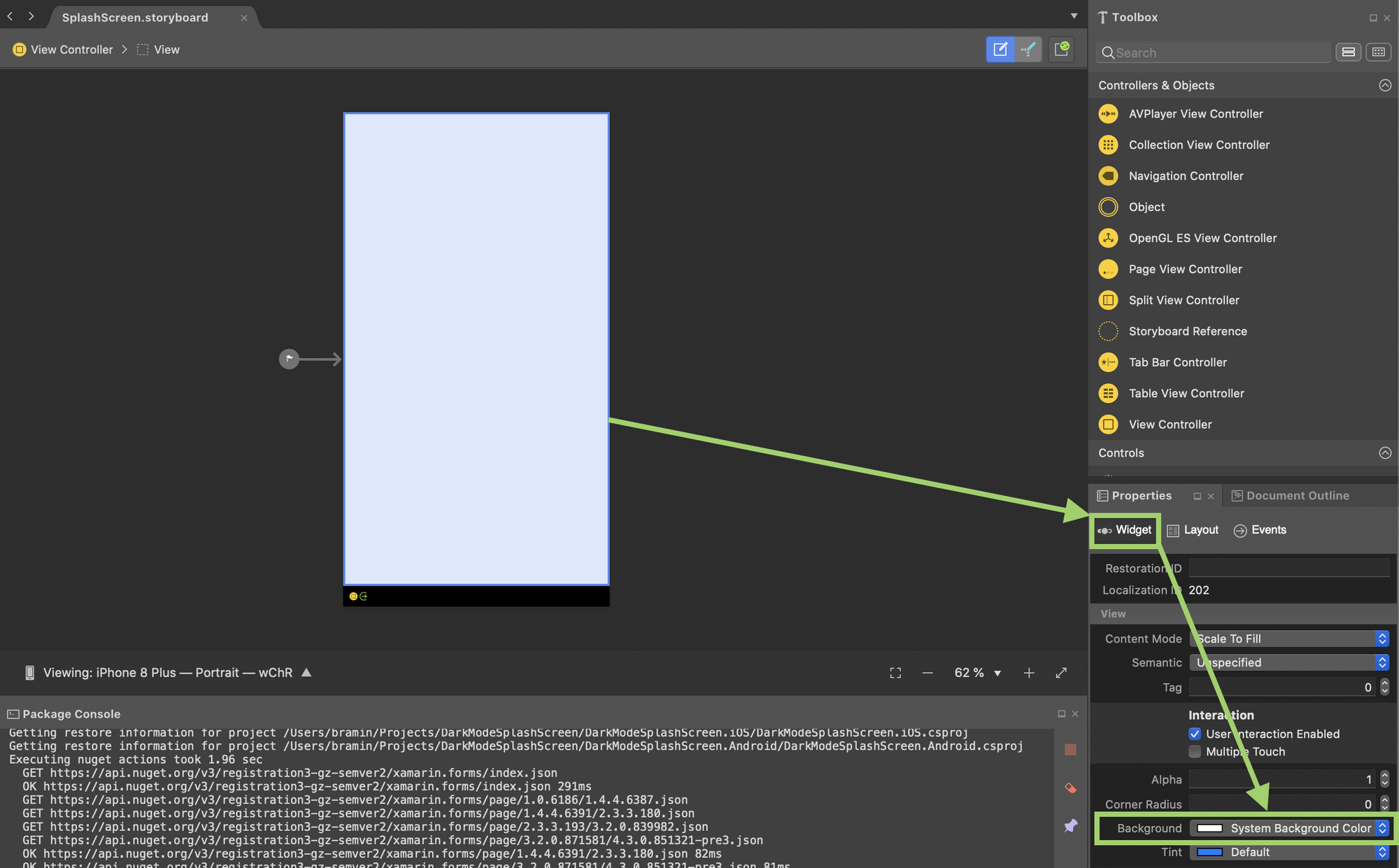Image resolution: width=1399 pixels, height=868 pixels.
Task: Click the design mode pencil icon
Action: pos(1000,49)
